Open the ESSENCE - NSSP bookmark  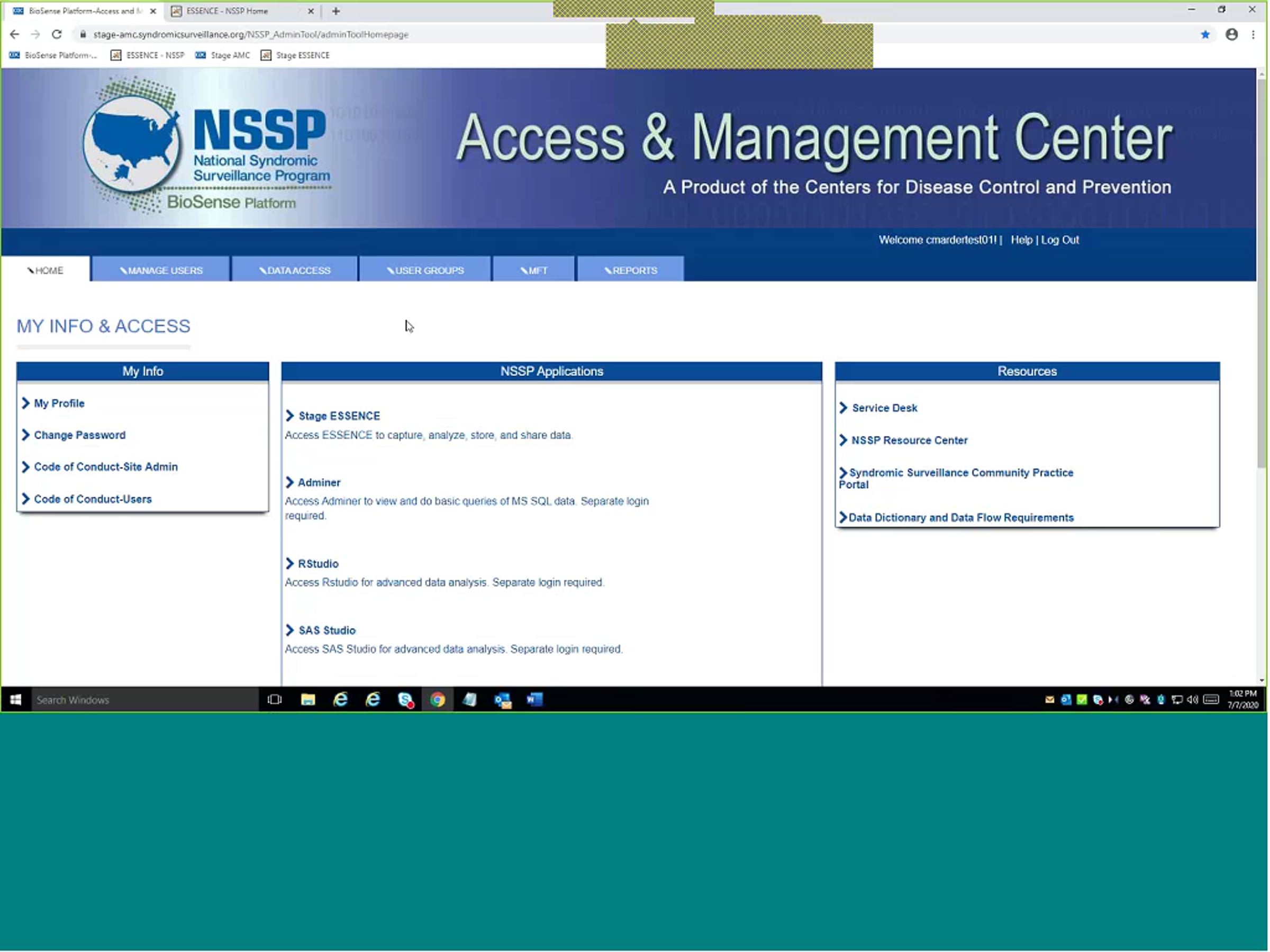click(148, 55)
